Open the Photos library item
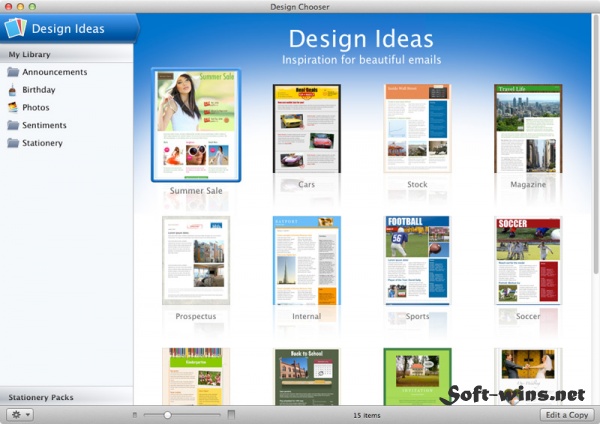Image resolution: width=600 pixels, height=424 pixels. click(67, 107)
